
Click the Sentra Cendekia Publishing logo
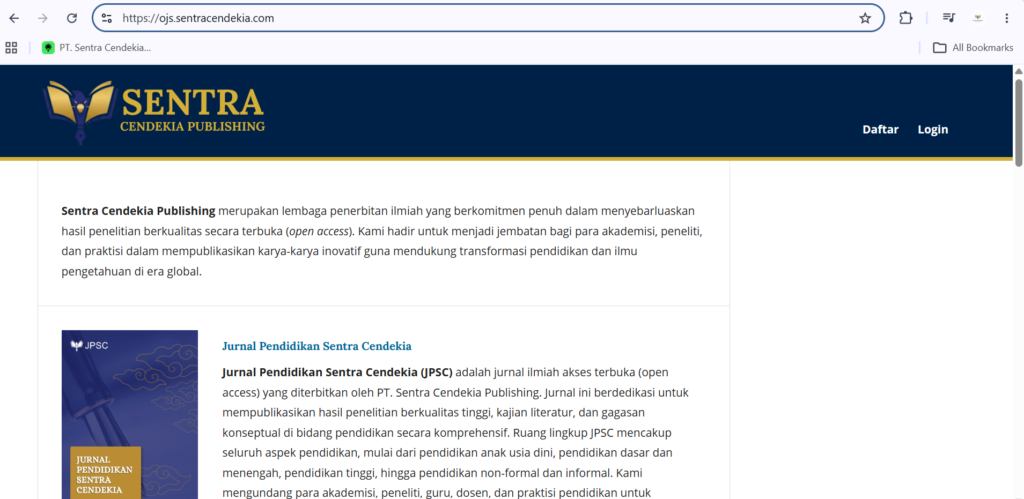click(153, 111)
